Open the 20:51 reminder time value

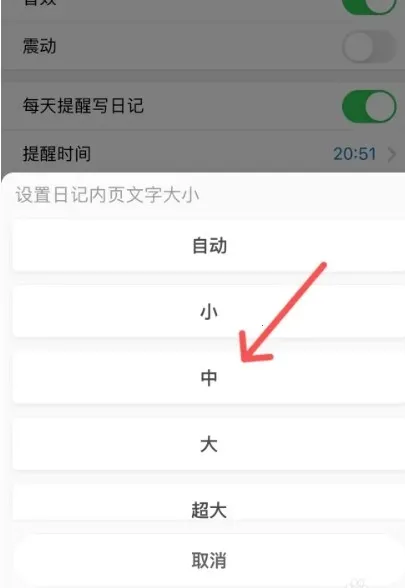point(355,154)
